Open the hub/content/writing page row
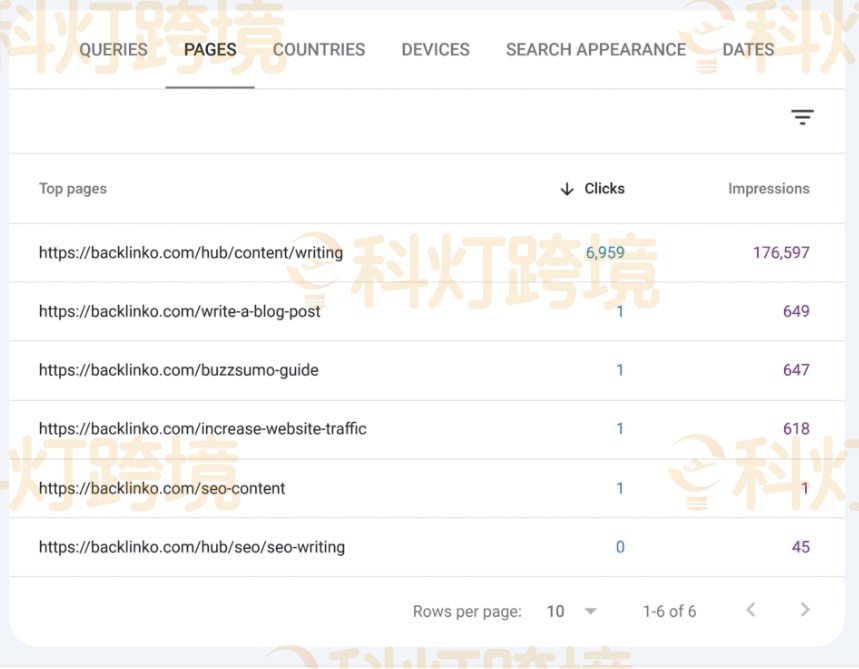Screen dimensions: 859x669 pyautogui.click(x=191, y=253)
